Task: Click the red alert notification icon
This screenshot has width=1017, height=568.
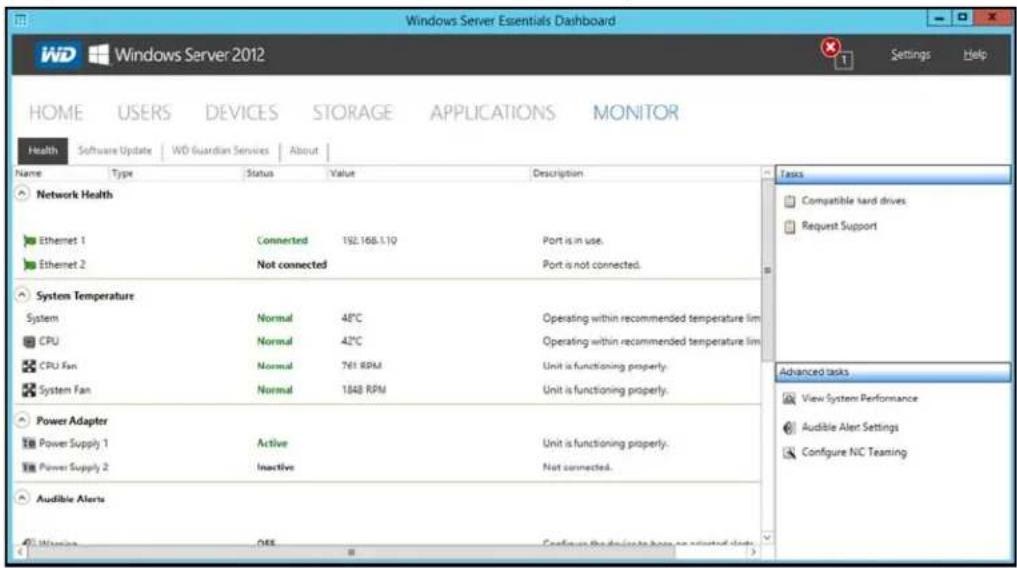Action: click(x=830, y=47)
